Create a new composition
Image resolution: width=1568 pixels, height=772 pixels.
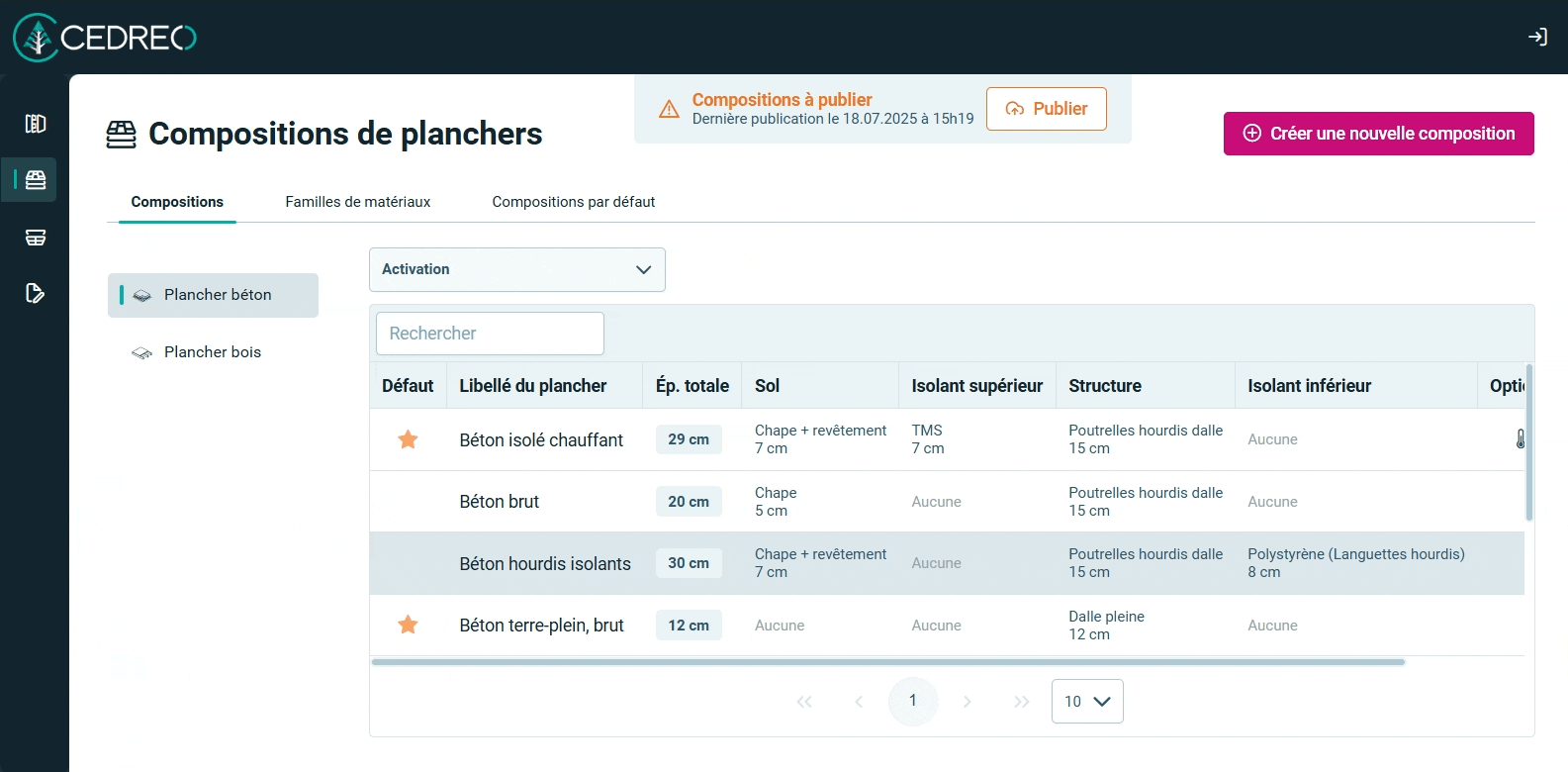click(1379, 134)
